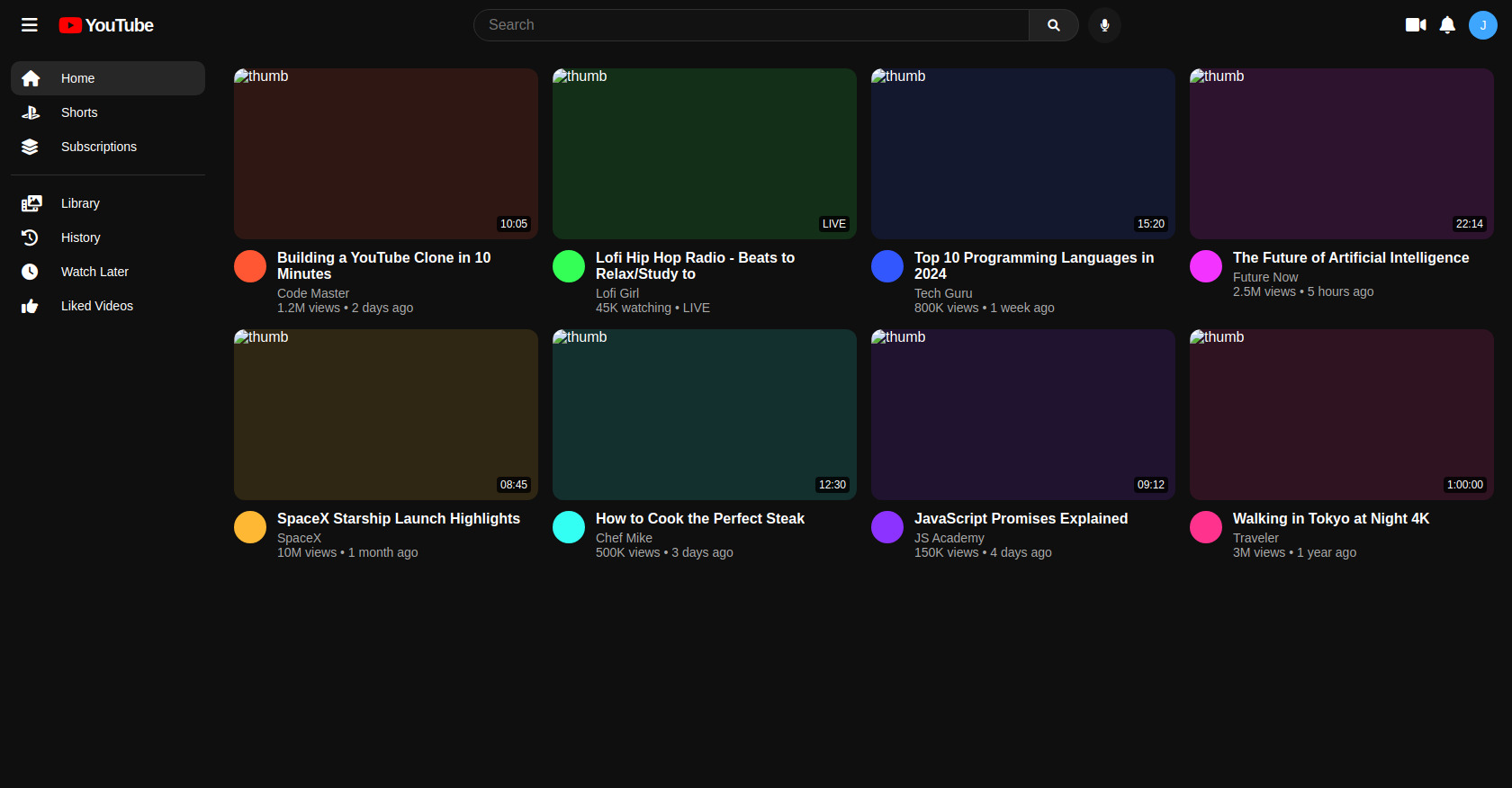The height and width of the screenshot is (788, 1512).
Task: Click title The Future of Artificial Intelligence
Action: click(1351, 258)
